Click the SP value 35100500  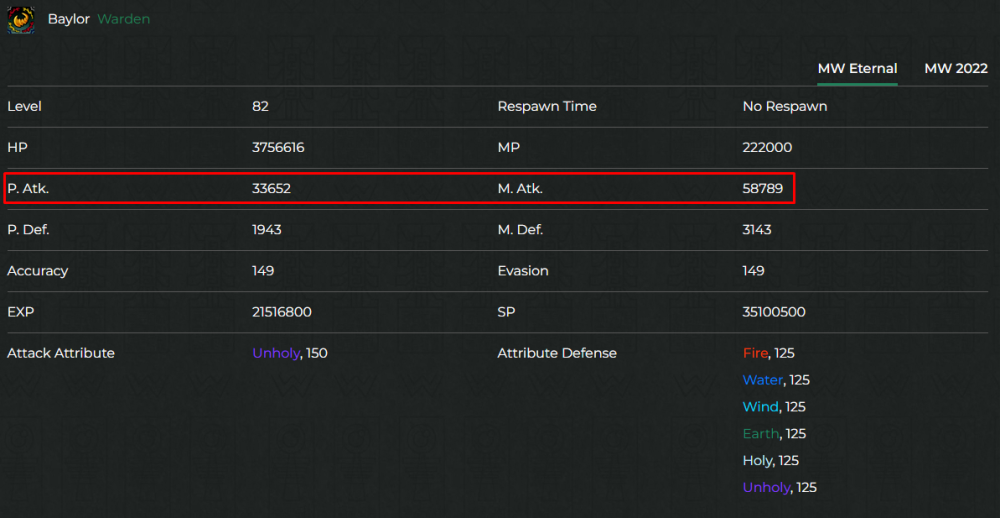point(773,312)
